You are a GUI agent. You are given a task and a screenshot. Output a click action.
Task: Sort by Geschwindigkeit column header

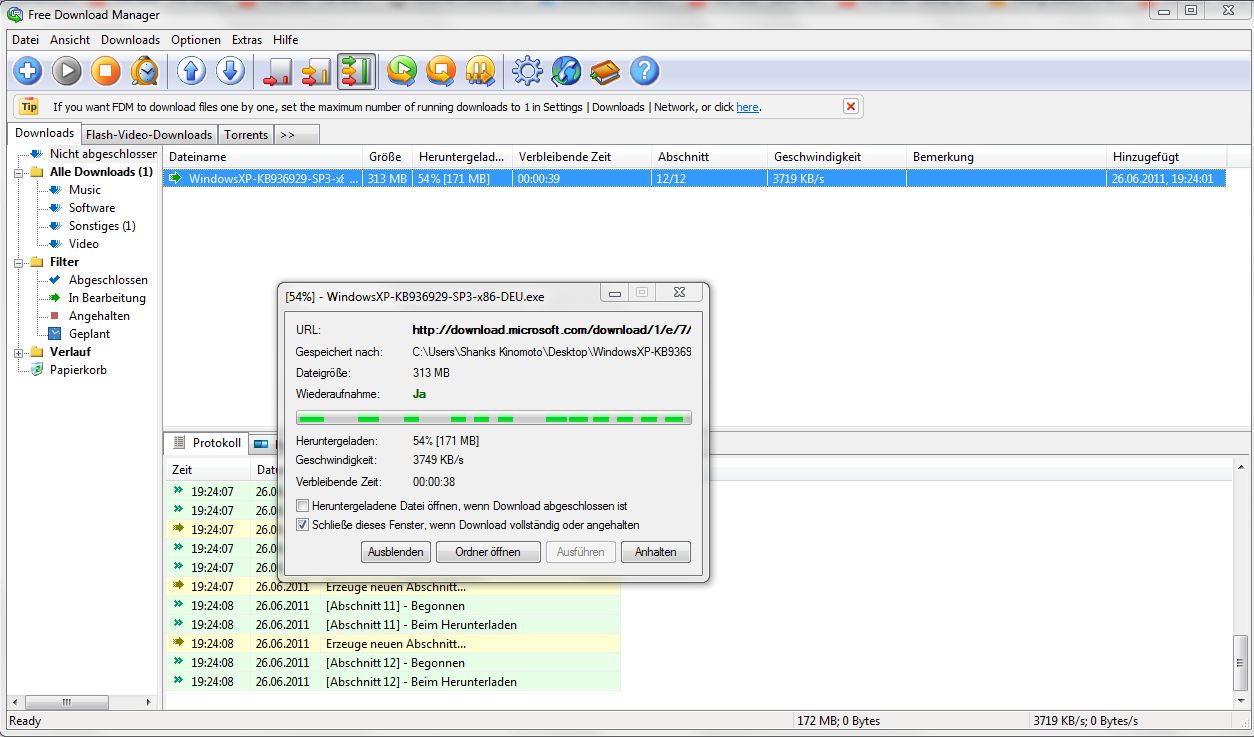point(836,157)
